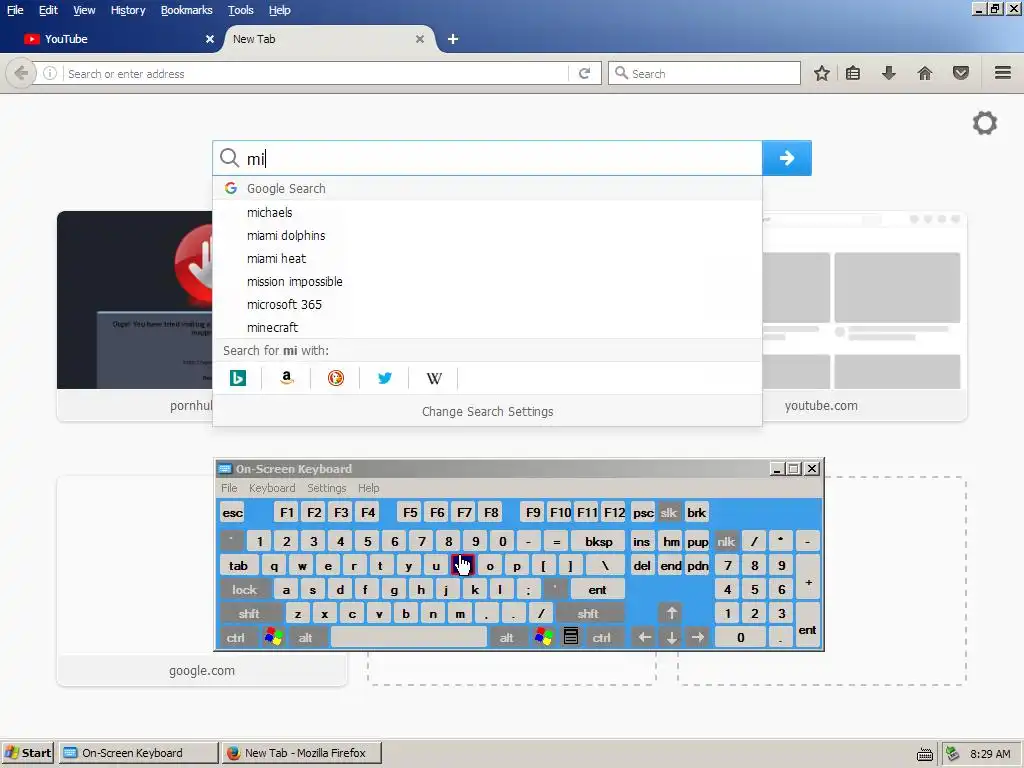Click site information icon in address bar
The height and width of the screenshot is (768, 1024).
(x=50, y=73)
